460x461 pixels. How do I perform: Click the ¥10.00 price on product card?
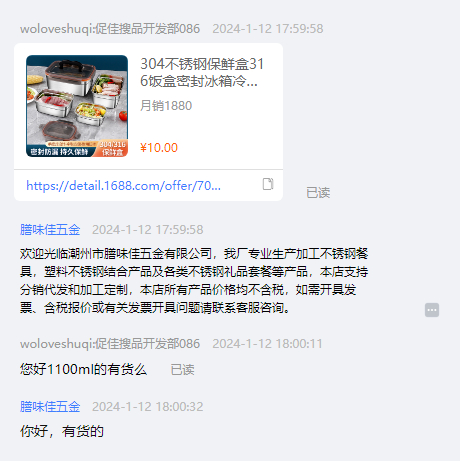(x=159, y=148)
